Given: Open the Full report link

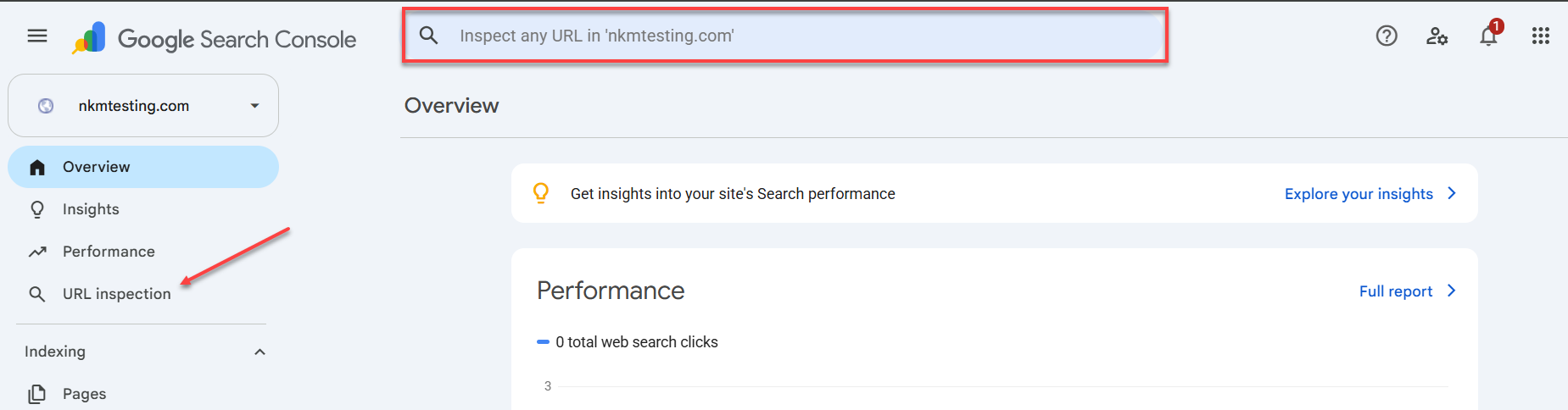Looking at the screenshot, I should tap(1396, 291).
